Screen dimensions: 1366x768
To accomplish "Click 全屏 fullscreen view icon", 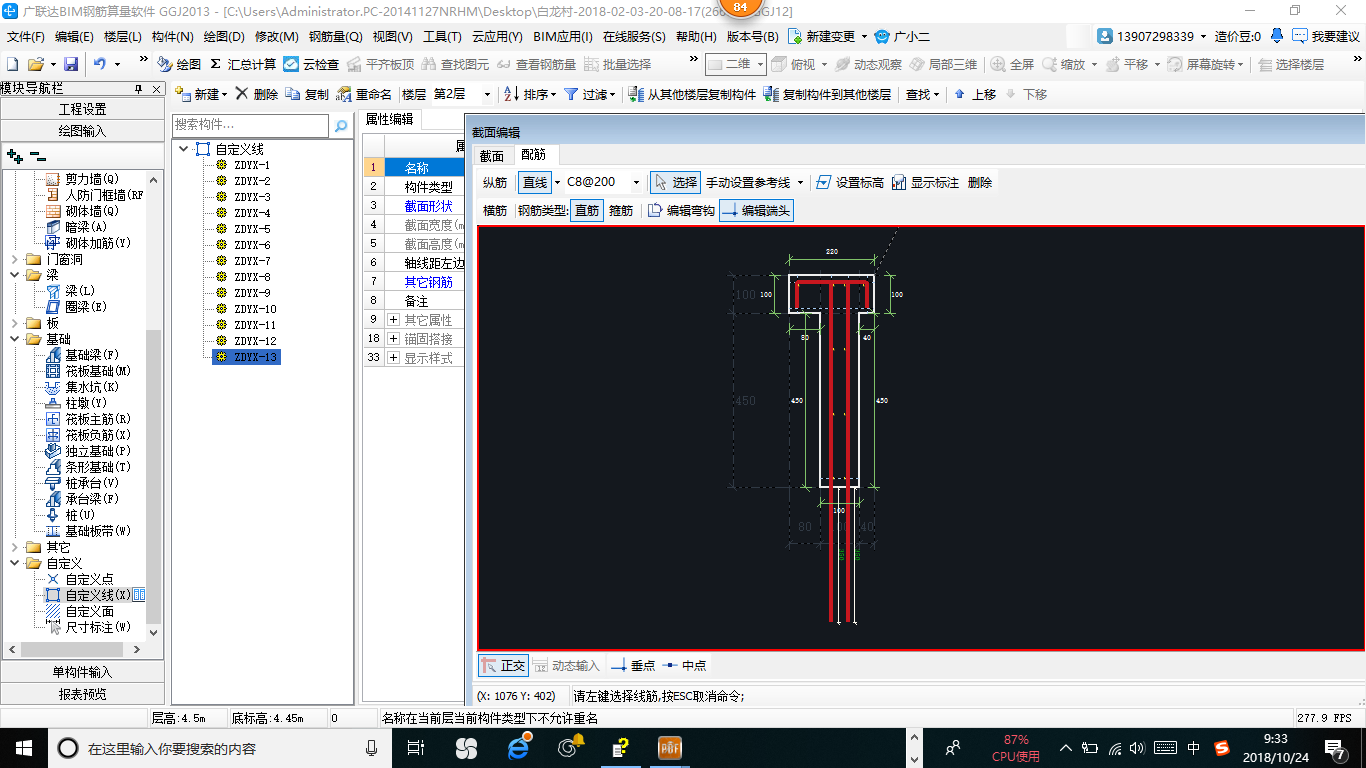I will pyautogui.click(x=1012, y=64).
